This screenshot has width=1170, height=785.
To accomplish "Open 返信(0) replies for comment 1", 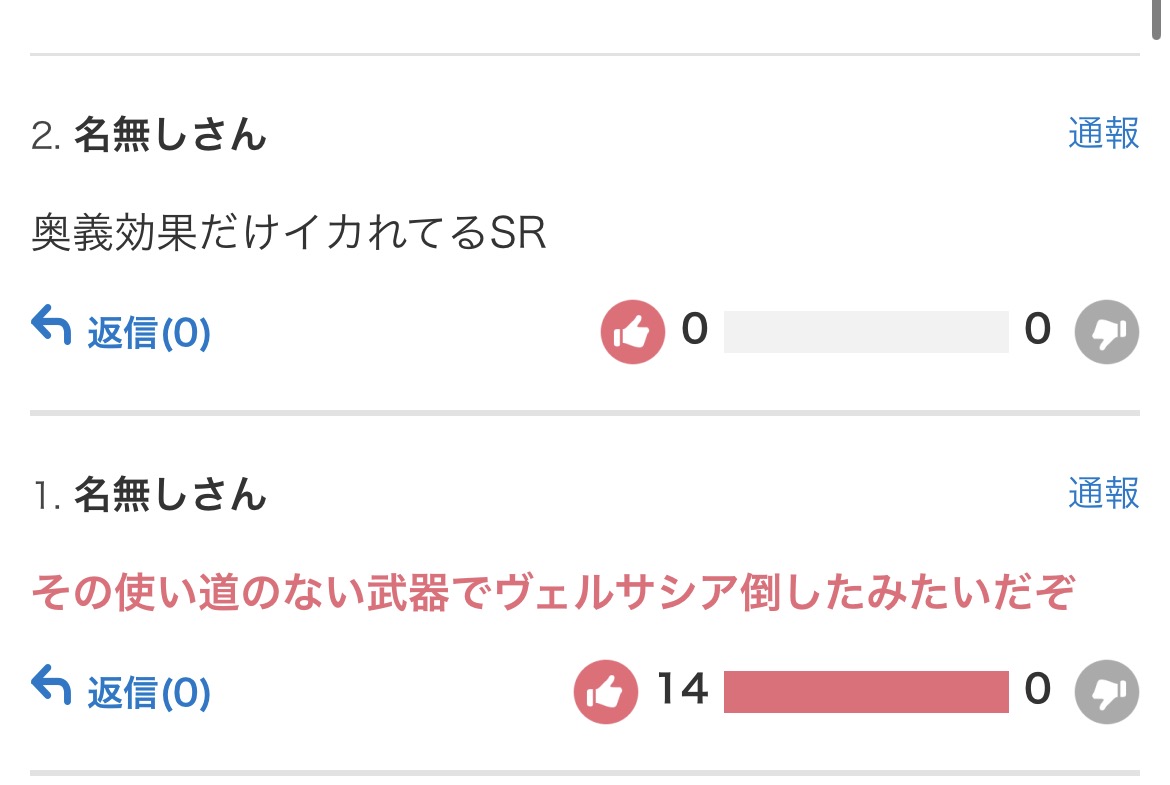I will click(148, 692).
